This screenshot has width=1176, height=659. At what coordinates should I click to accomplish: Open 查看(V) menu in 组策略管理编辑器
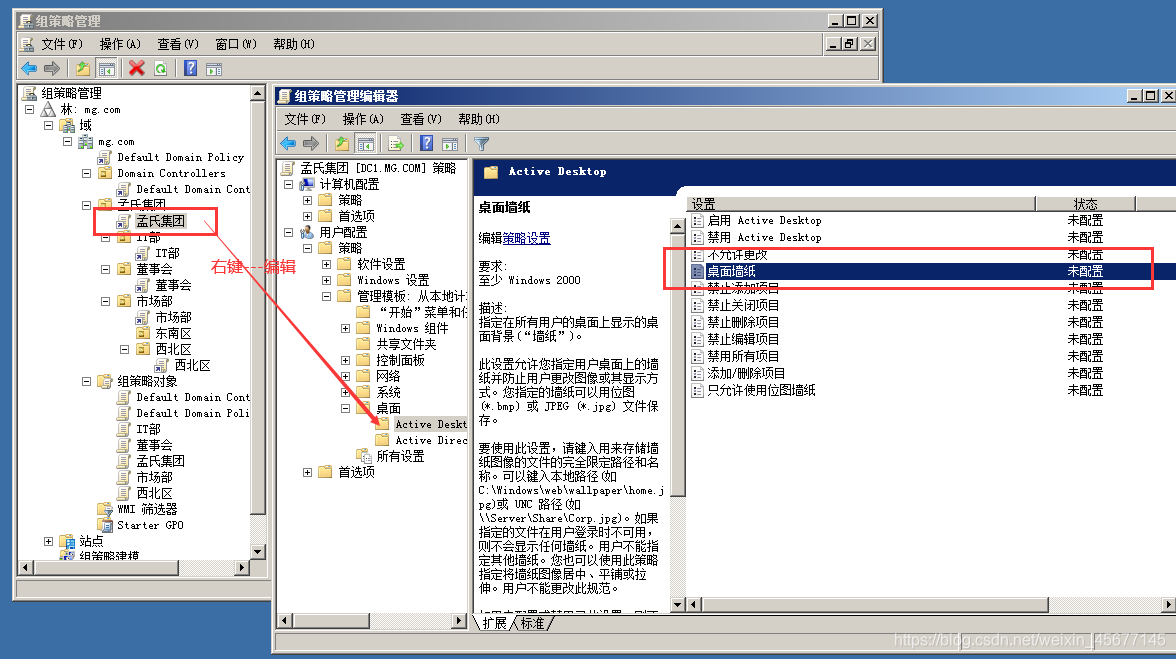(x=421, y=119)
